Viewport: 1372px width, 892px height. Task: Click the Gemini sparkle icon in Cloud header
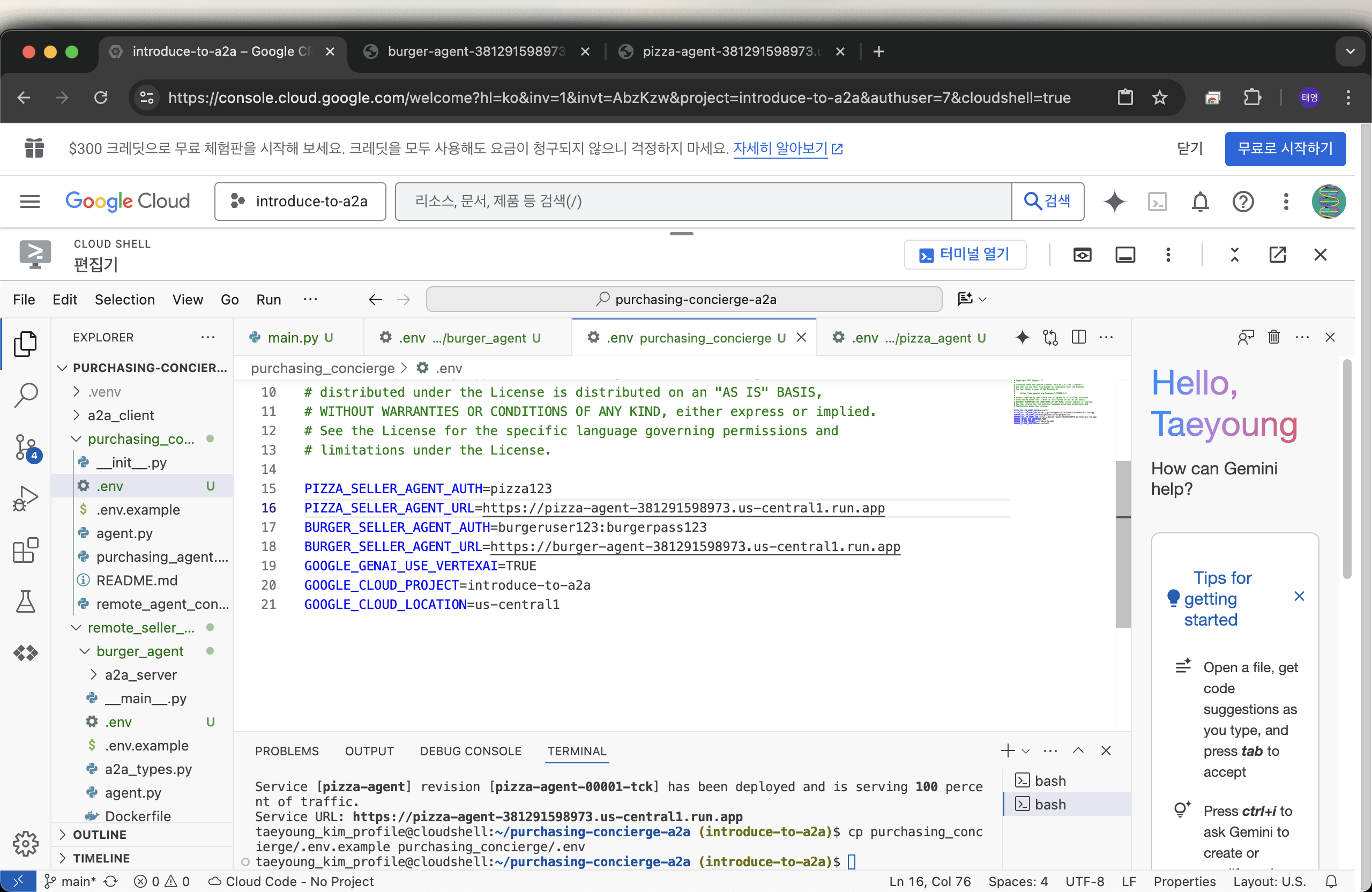click(1114, 201)
